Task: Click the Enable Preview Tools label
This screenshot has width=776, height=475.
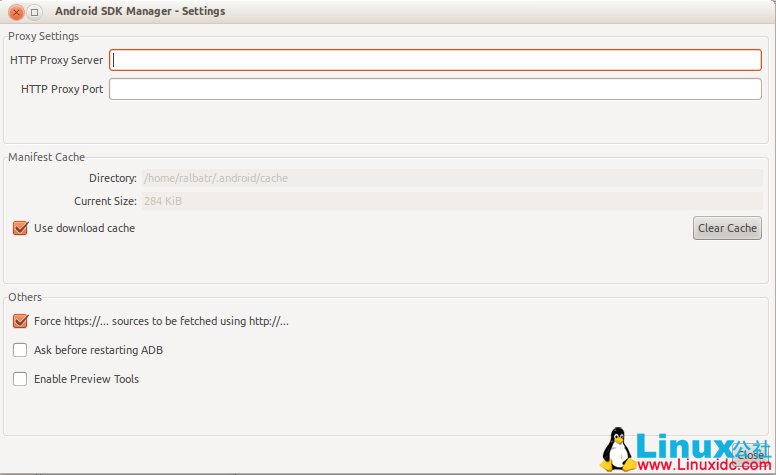Action: [87, 379]
